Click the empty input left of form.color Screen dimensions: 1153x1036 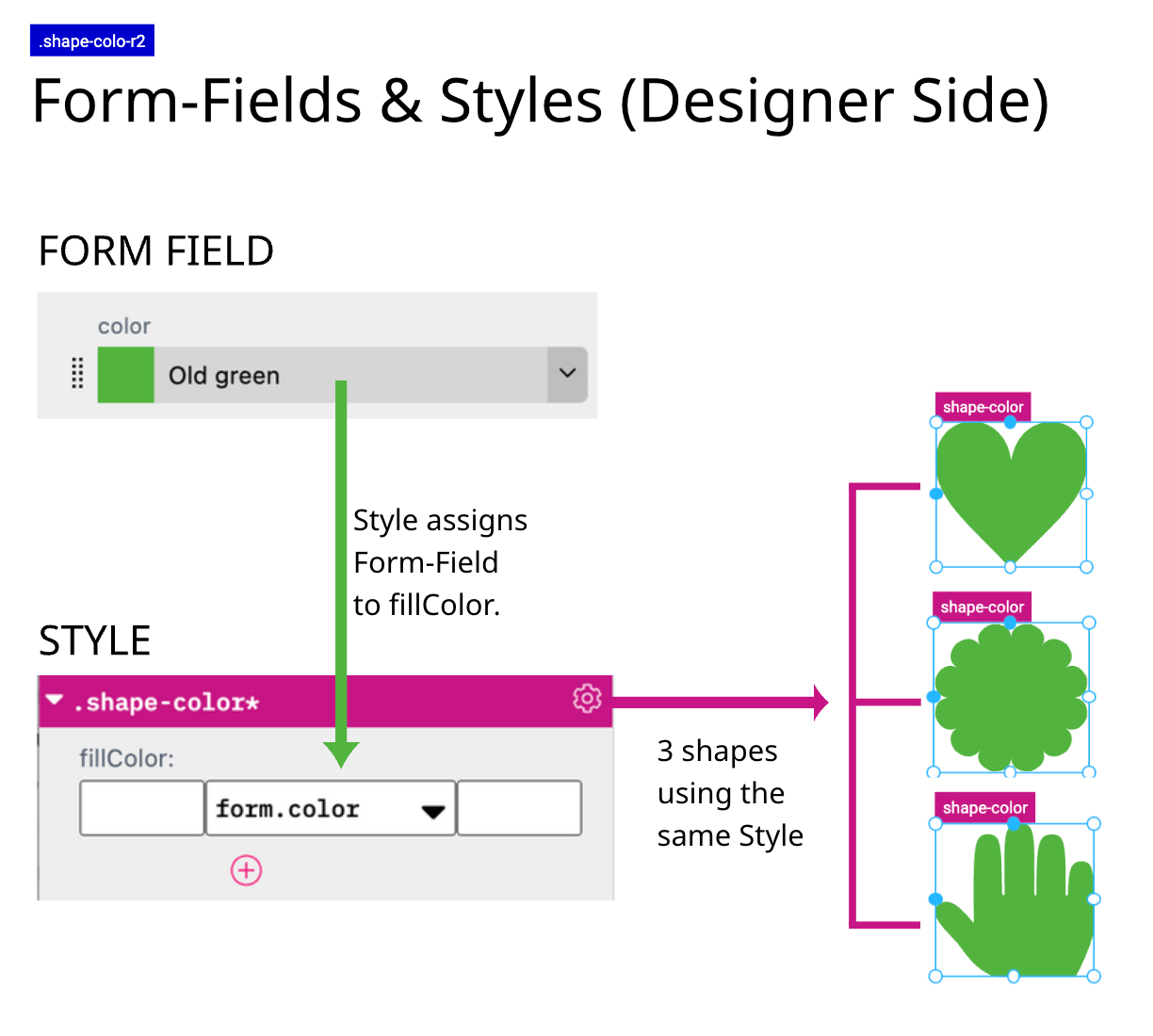click(x=142, y=808)
